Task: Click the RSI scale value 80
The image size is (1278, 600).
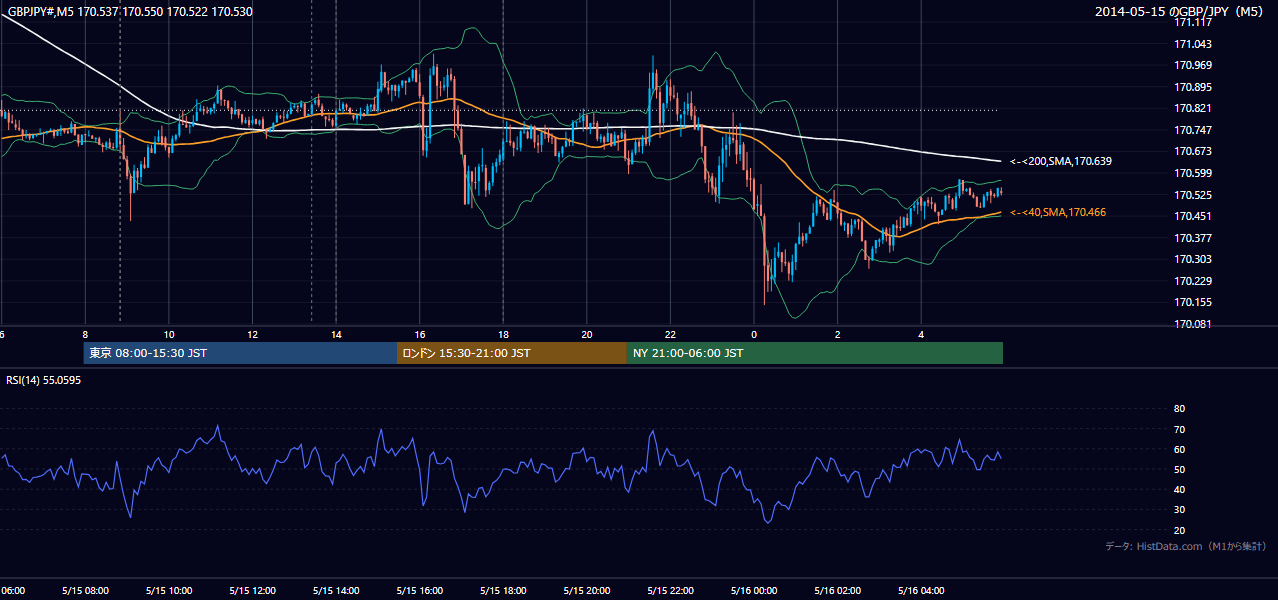Action: [1179, 409]
